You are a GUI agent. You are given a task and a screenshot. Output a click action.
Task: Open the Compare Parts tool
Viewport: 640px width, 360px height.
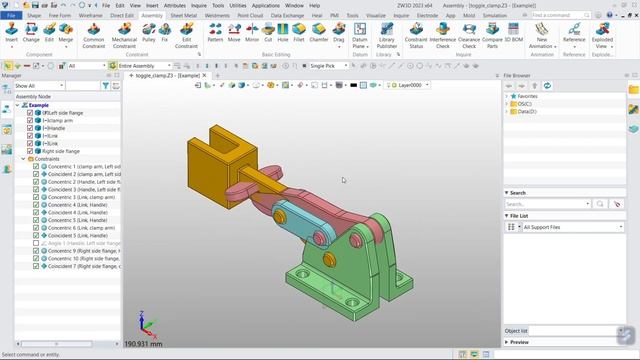(x=492, y=35)
